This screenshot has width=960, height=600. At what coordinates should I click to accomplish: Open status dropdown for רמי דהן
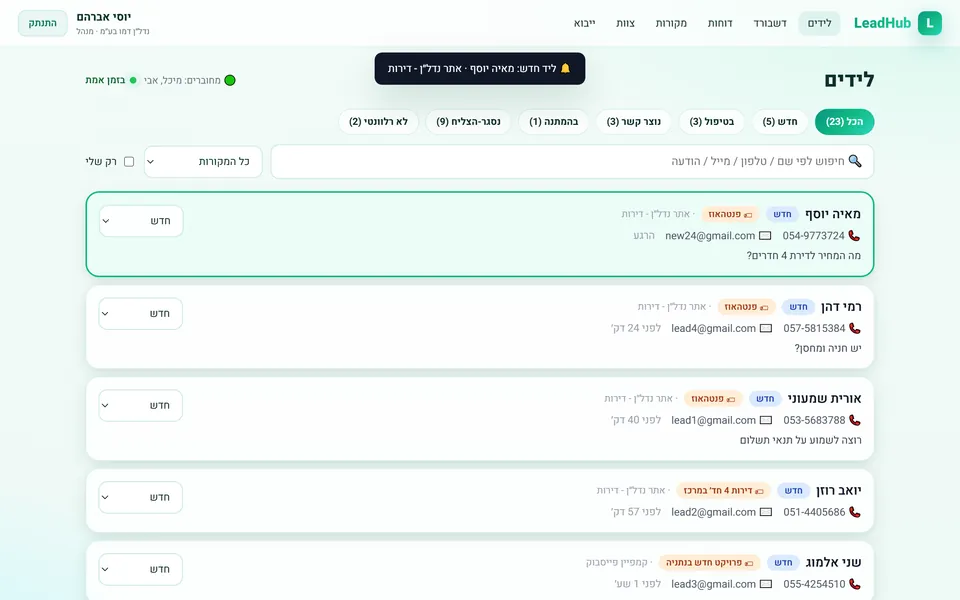point(141,313)
